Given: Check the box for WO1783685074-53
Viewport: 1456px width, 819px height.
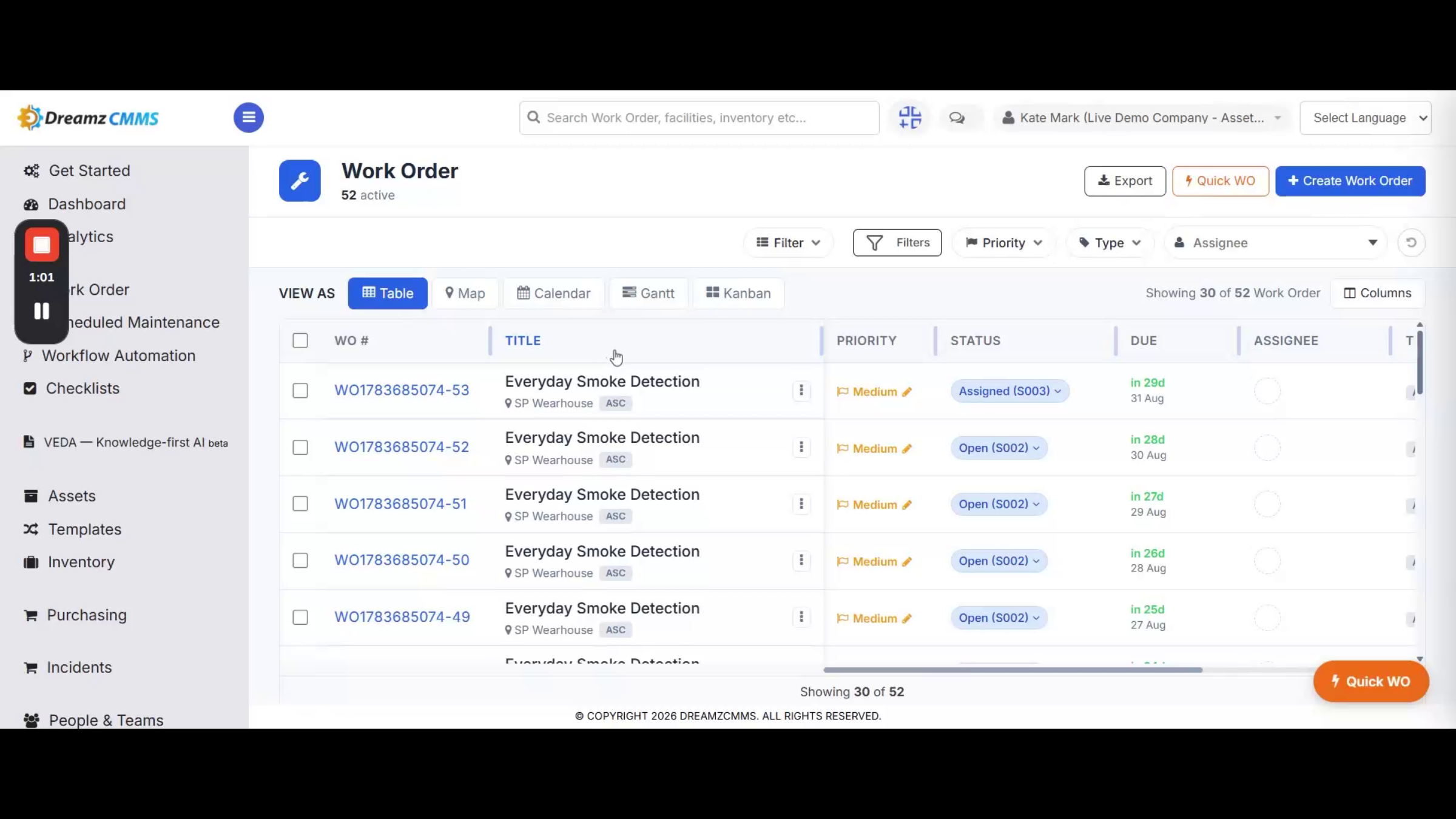Looking at the screenshot, I should click(x=300, y=391).
